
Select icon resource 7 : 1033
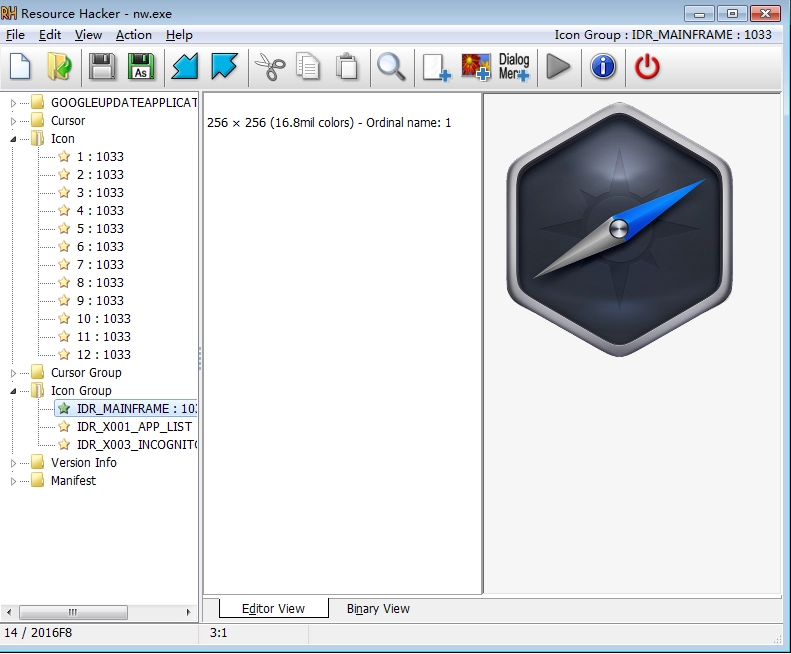coord(100,265)
